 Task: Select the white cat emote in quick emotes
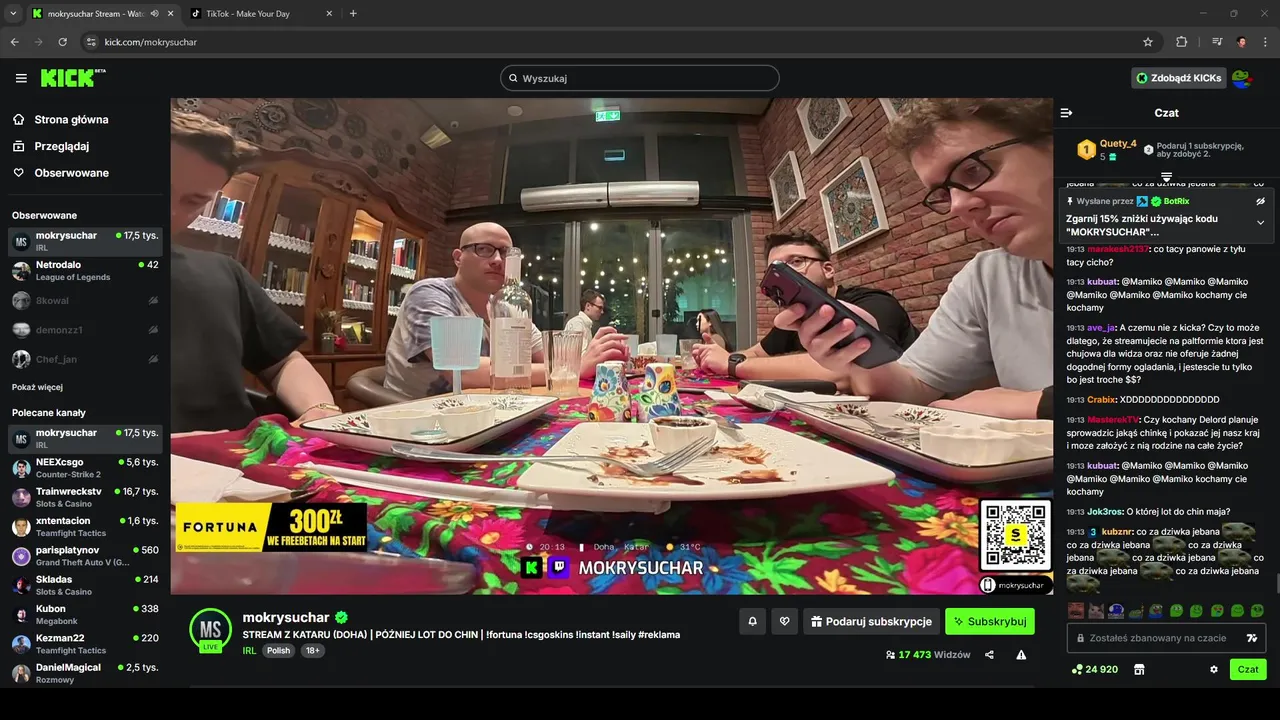pyautogui.click(x=1096, y=611)
